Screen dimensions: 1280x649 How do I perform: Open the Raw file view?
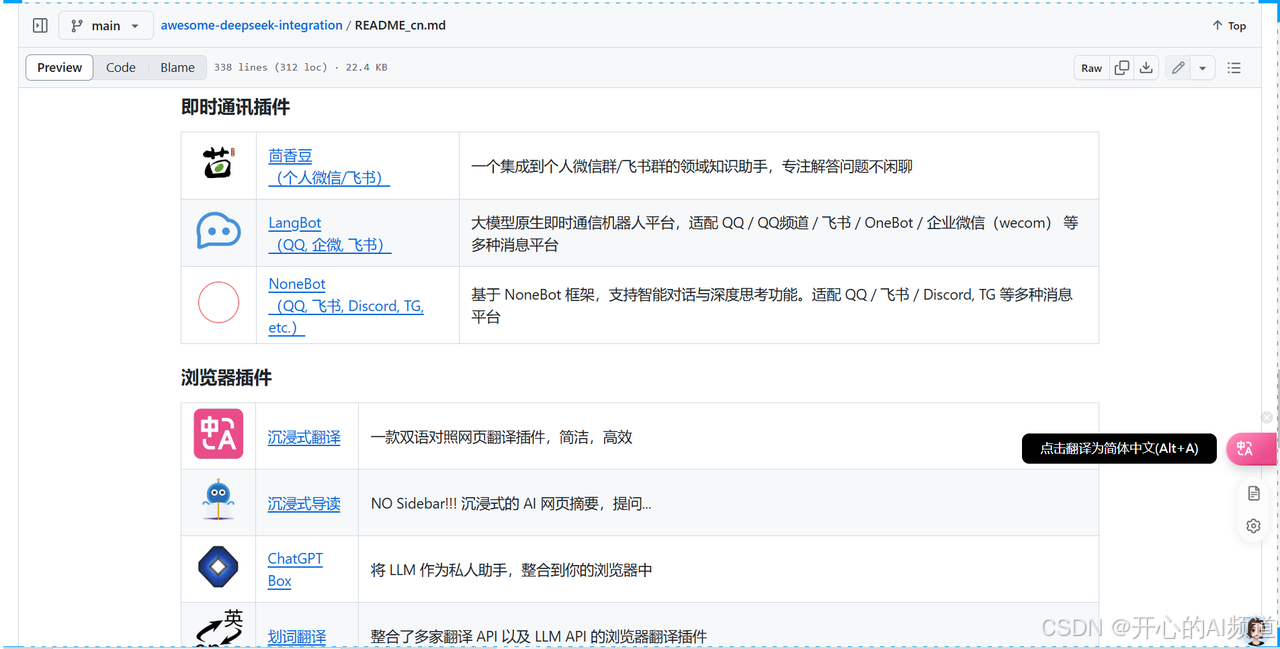(x=1091, y=68)
